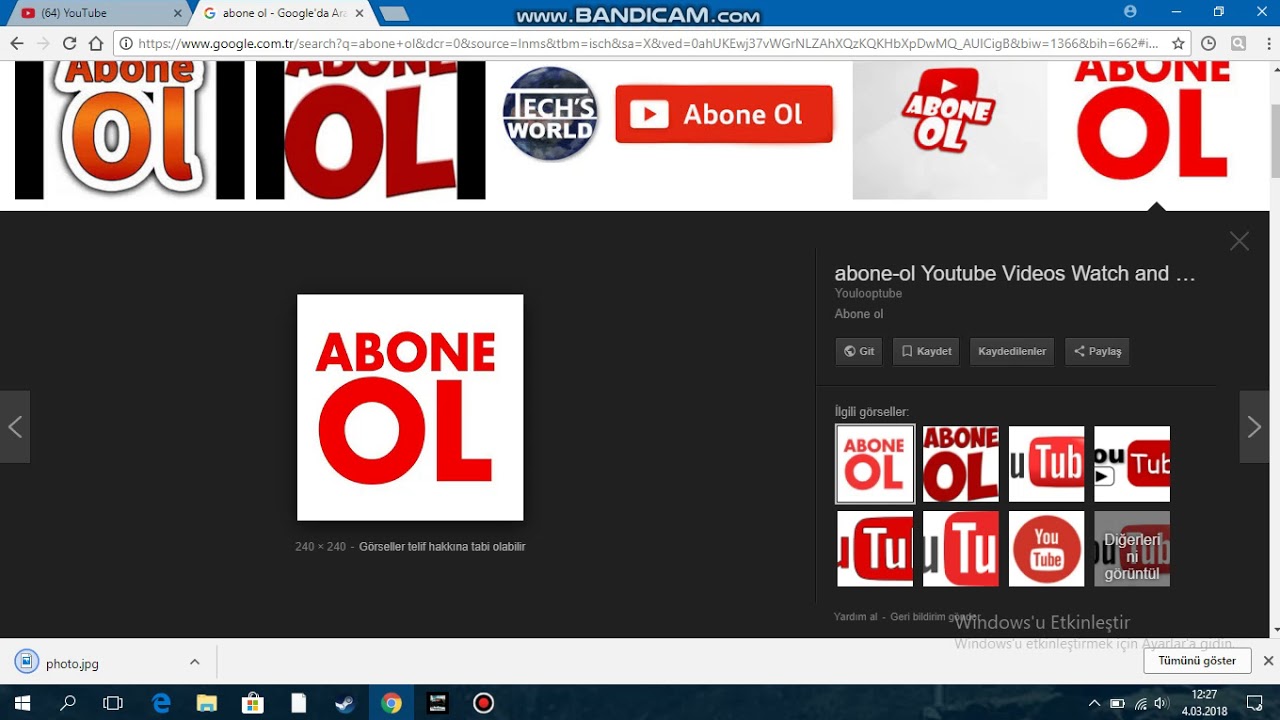Expand the photo.jpg download options arrow

[x=194, y=662]
